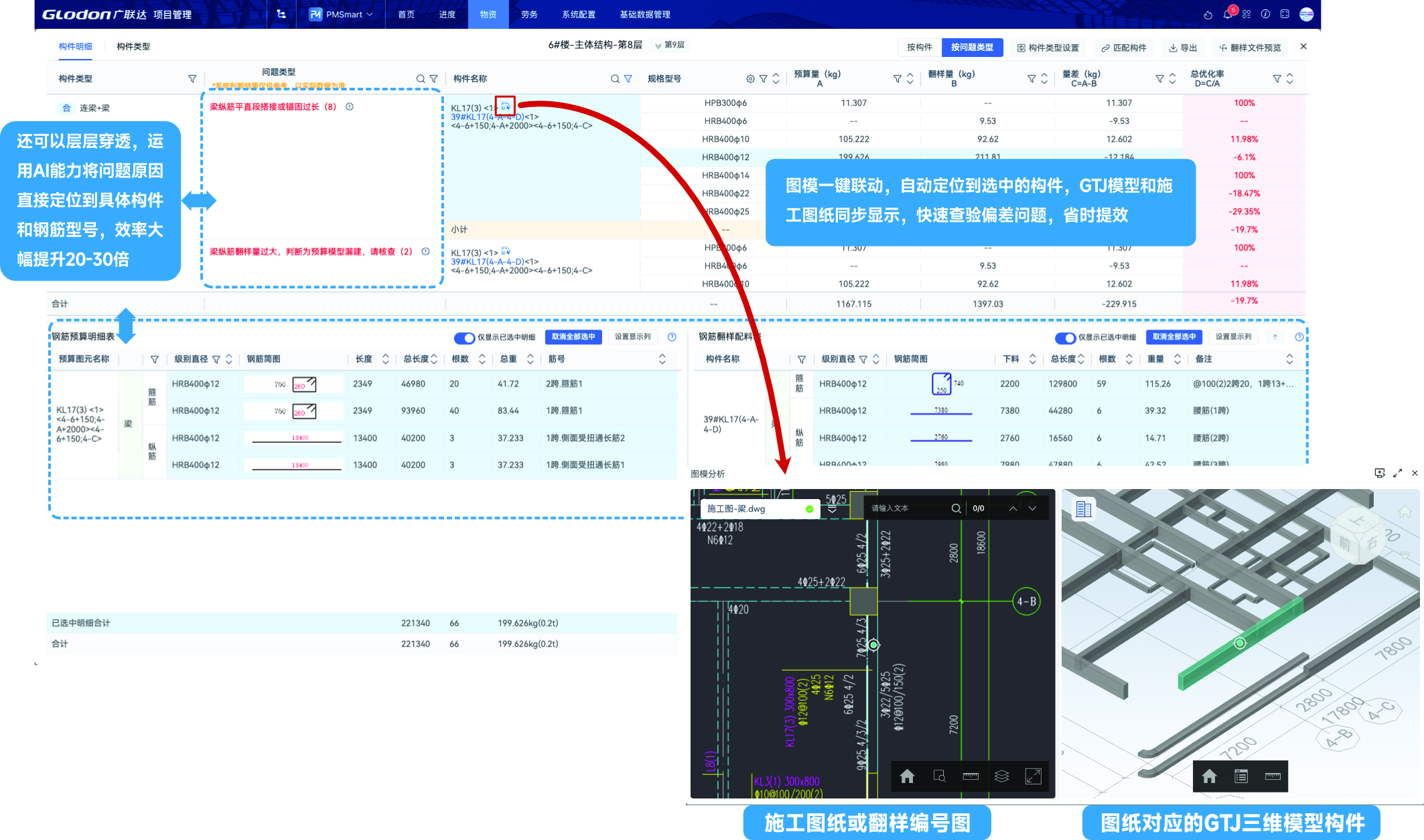The width and height of the screenshot is (1424, 840).
Task: Click the drawing-model link icon beside KL17(3)
Action: tap(506, 107)
